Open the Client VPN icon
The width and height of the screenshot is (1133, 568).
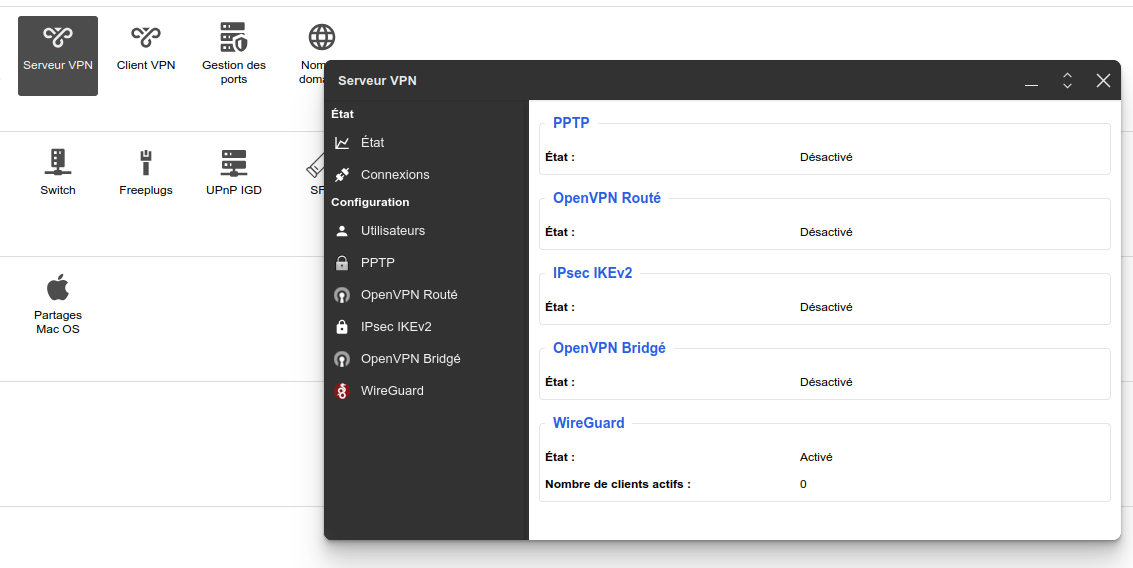pyautogui.click(x=146, y=48)
